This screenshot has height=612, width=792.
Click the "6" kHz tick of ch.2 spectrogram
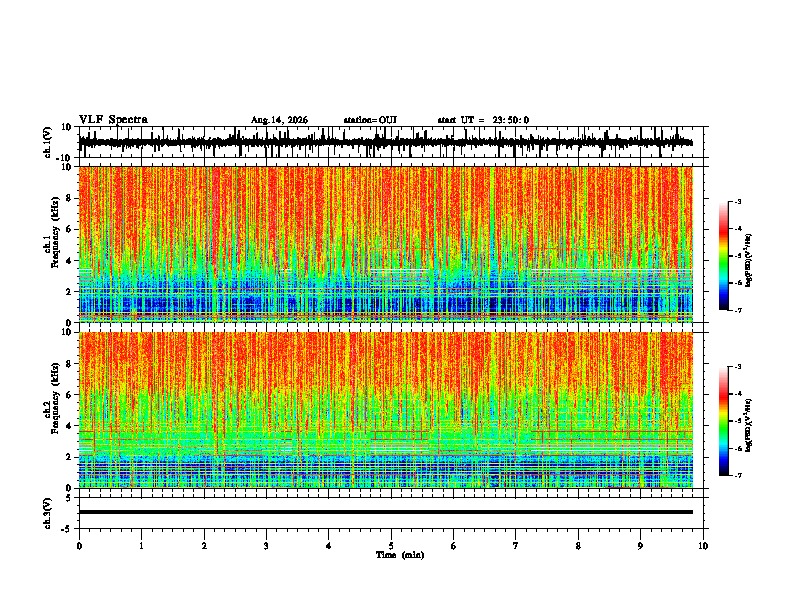(69, 395)
